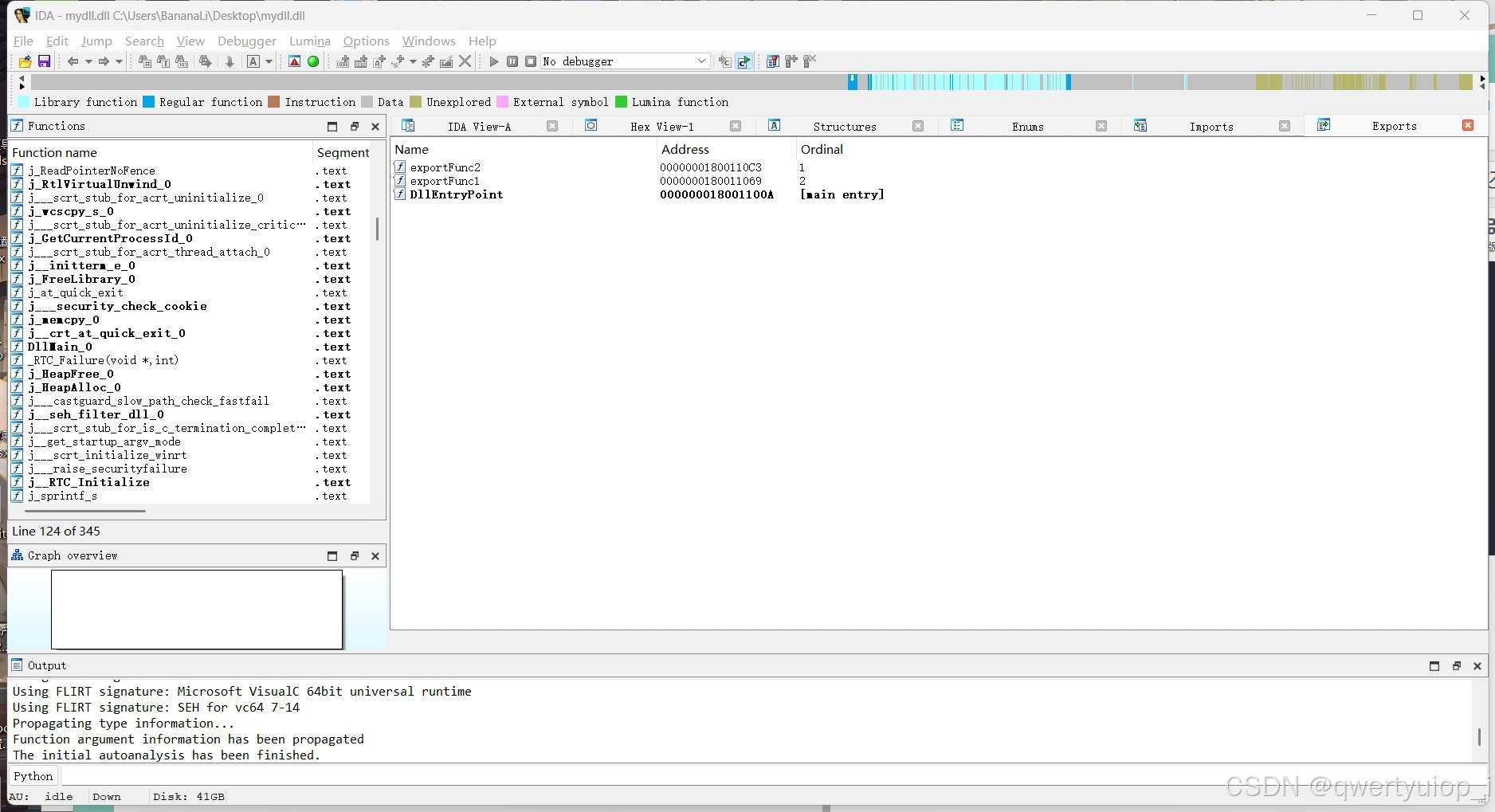This screenshot has width=1495, height=812.
Task: Select DllMain_0 in the Functions list
Action: coord(190,347)
